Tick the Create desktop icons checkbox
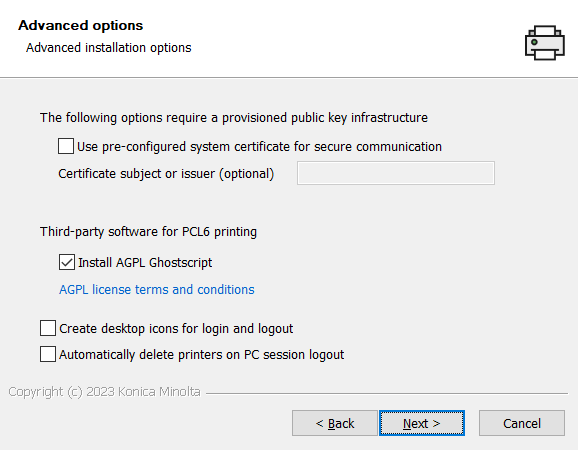578x450 pixels. click(48, 328)
